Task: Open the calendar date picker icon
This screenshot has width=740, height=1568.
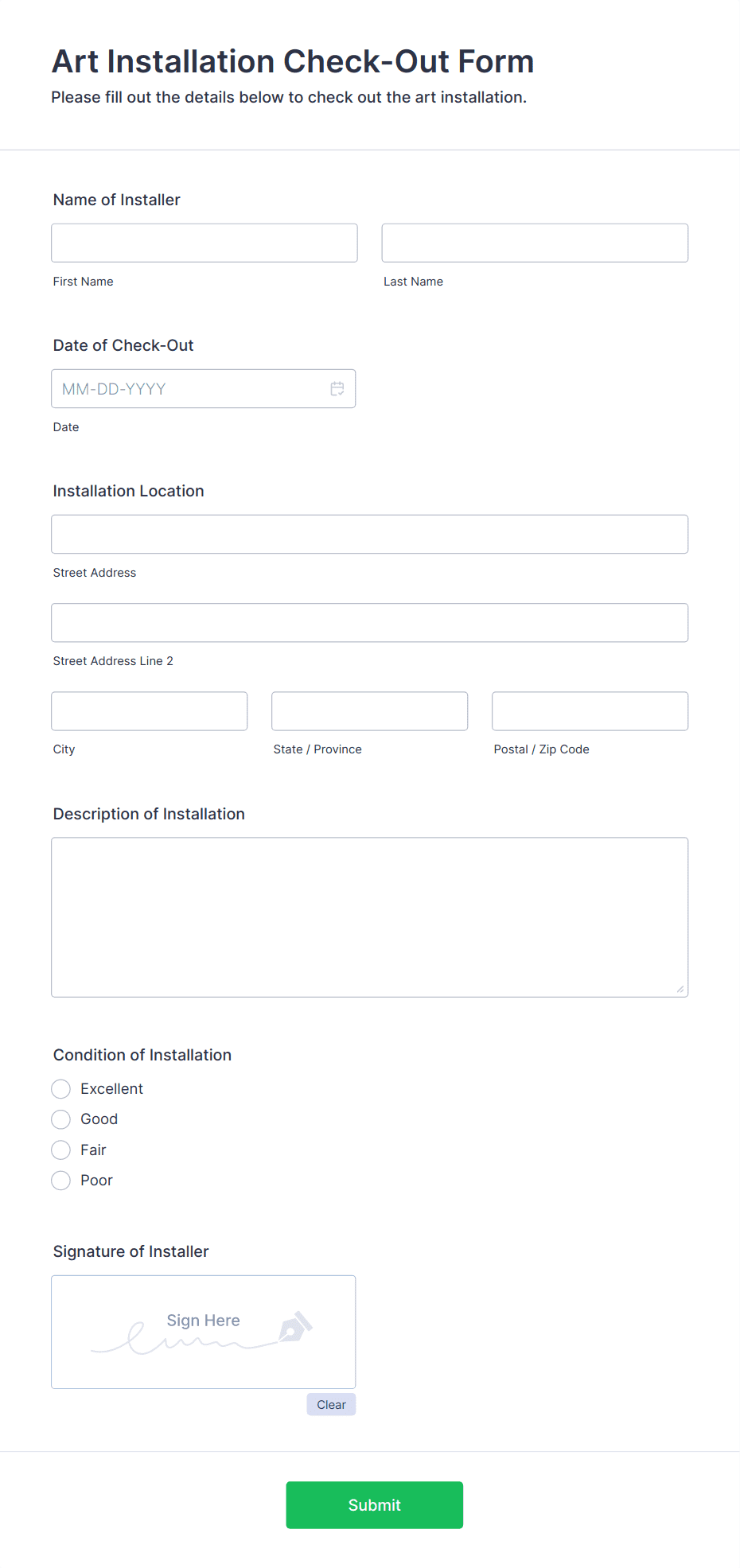Action: tap(337, 389)
